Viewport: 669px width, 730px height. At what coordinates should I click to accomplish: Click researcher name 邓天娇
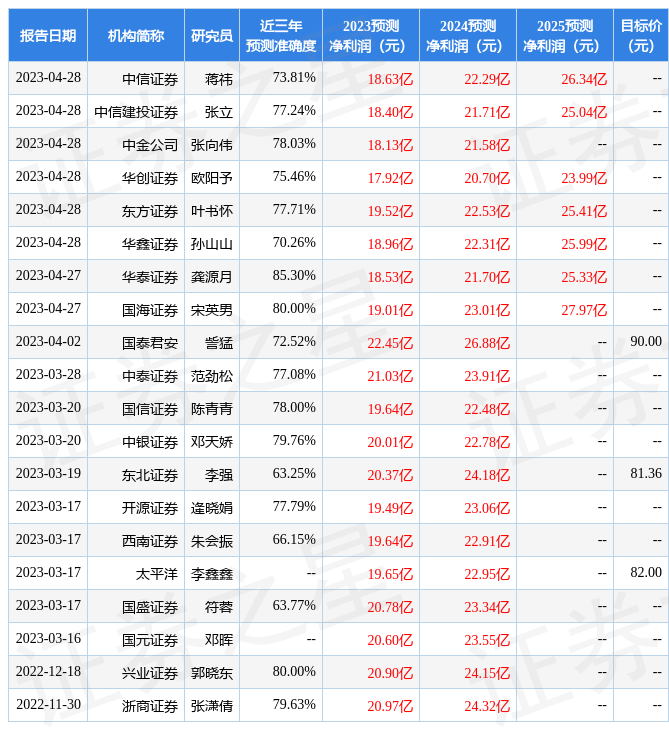(212, 442)
